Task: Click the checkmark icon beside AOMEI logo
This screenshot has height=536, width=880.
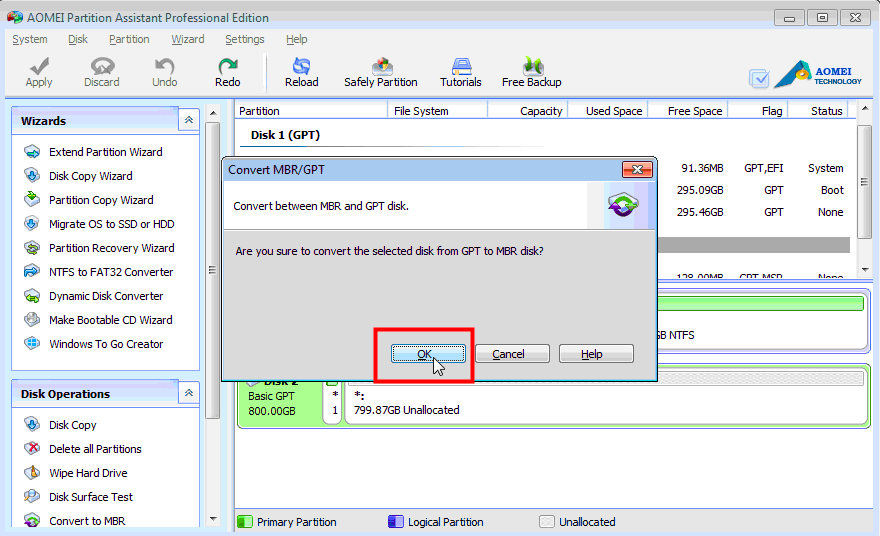Action: coord(759,78)
